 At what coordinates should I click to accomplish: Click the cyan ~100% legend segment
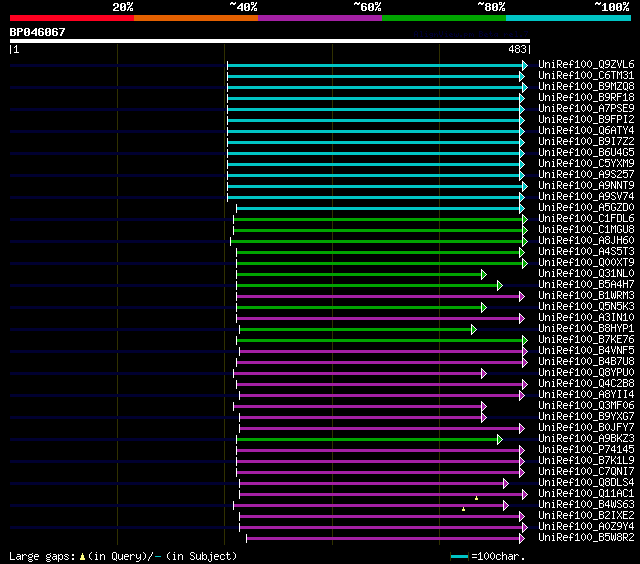coord(569,18)
